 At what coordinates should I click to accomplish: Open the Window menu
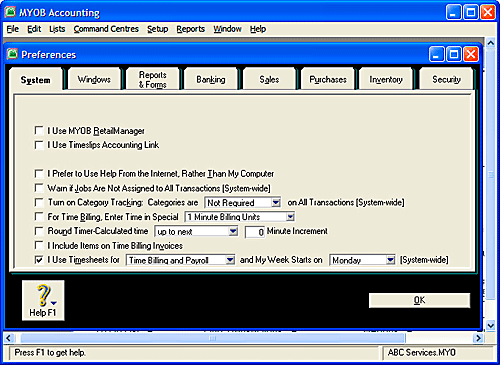(227, 29)
